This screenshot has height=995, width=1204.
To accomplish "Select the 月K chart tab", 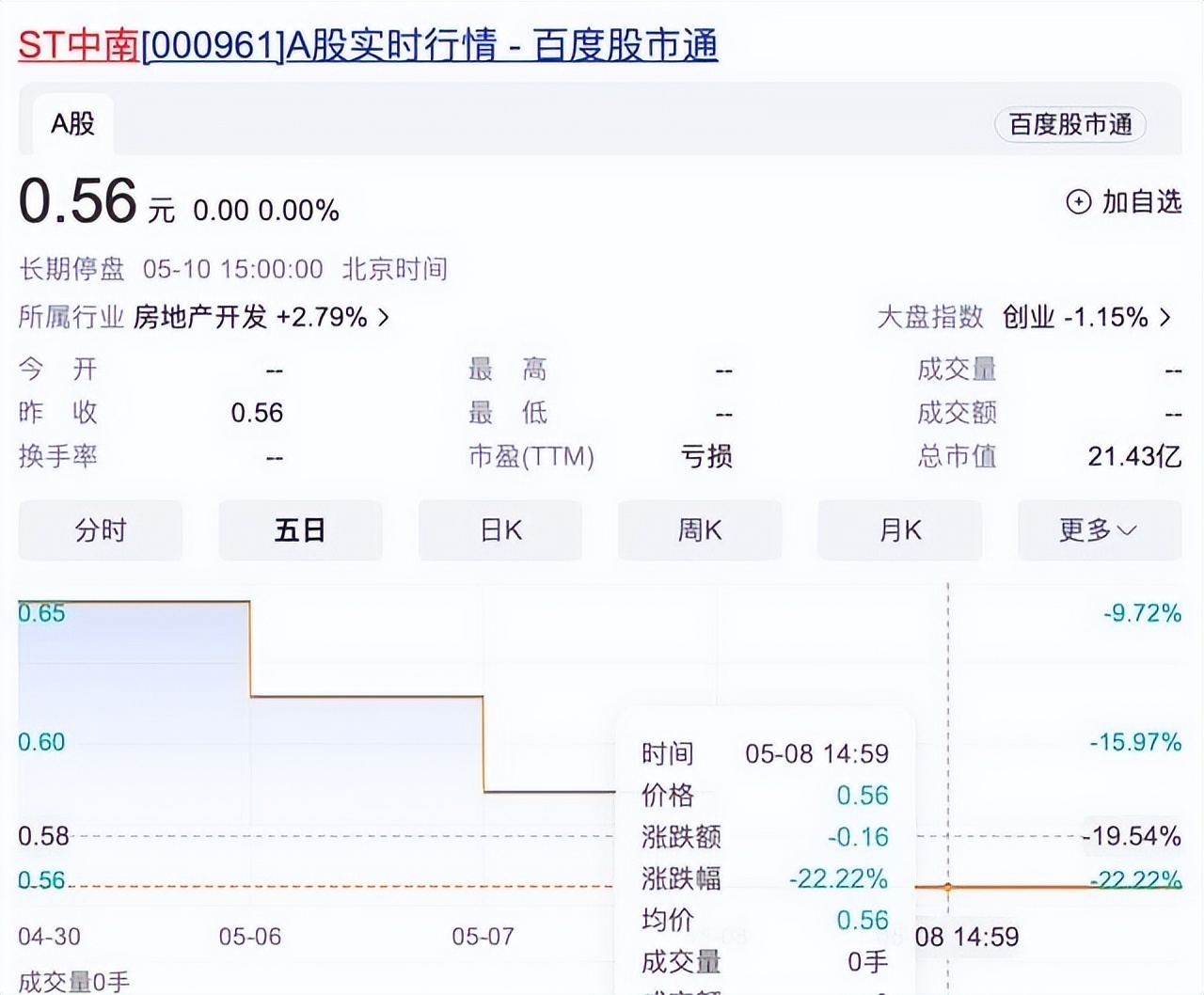I will pos(900,530).
